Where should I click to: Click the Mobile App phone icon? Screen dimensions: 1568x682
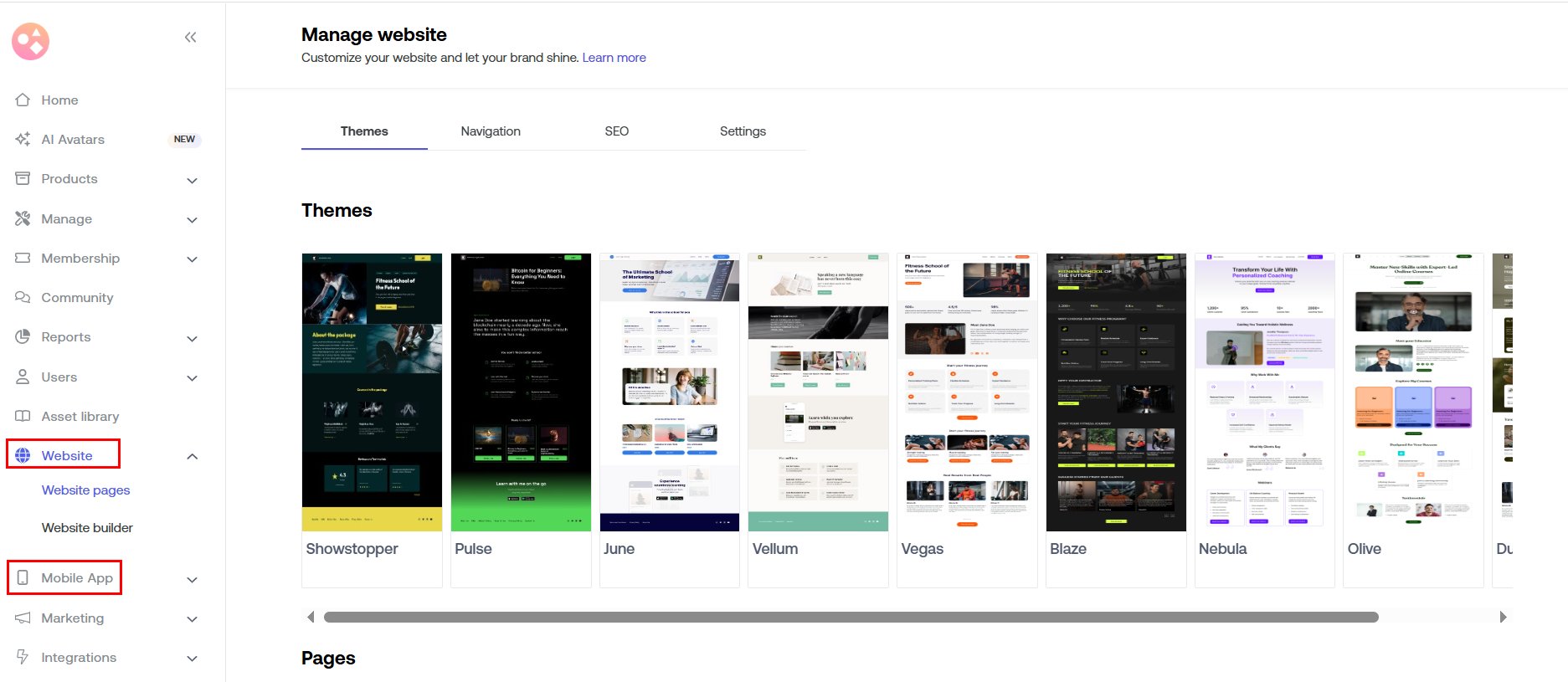[23, 577]
